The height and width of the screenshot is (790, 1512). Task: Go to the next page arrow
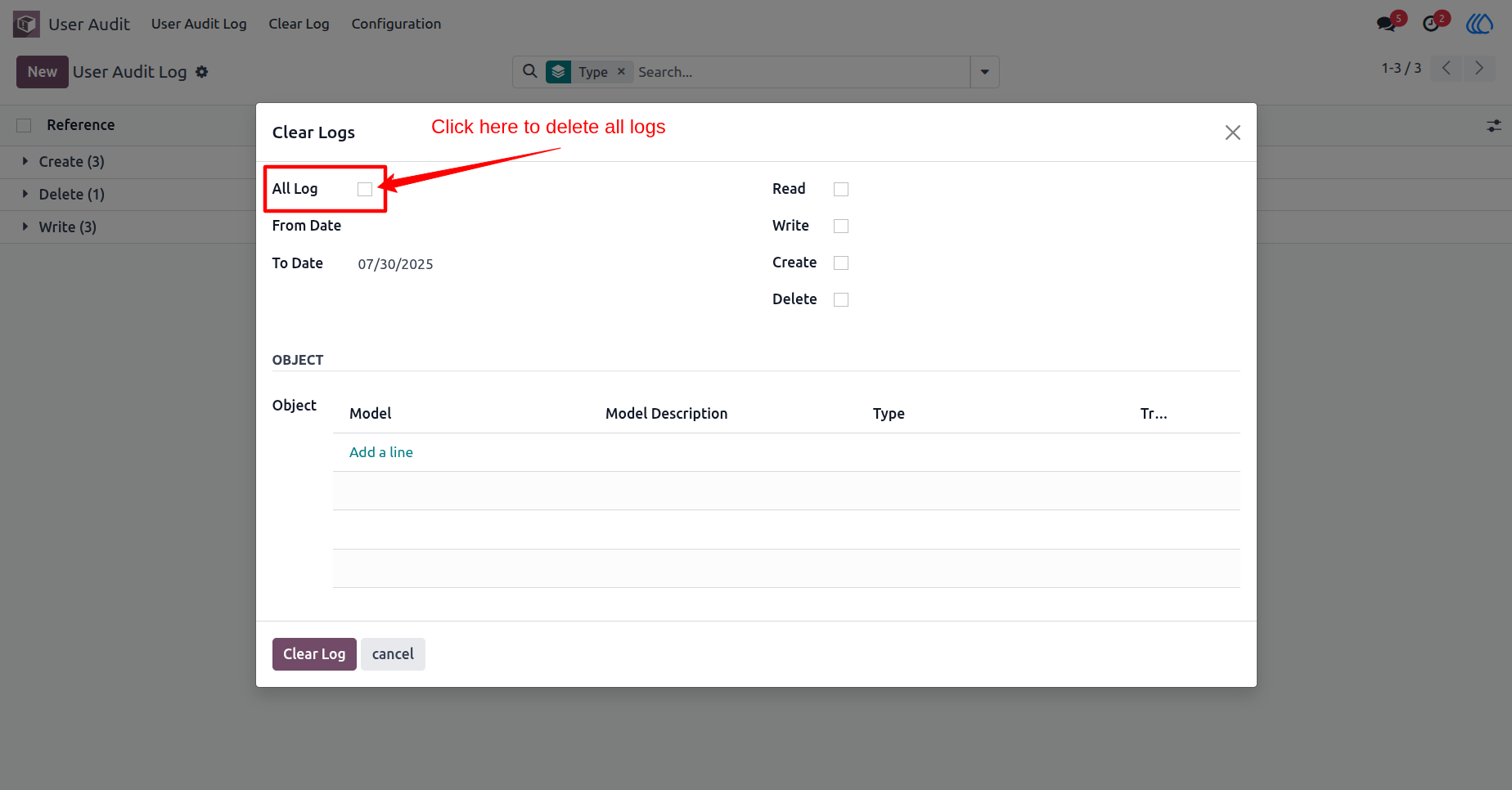[x=1478, y=68]
